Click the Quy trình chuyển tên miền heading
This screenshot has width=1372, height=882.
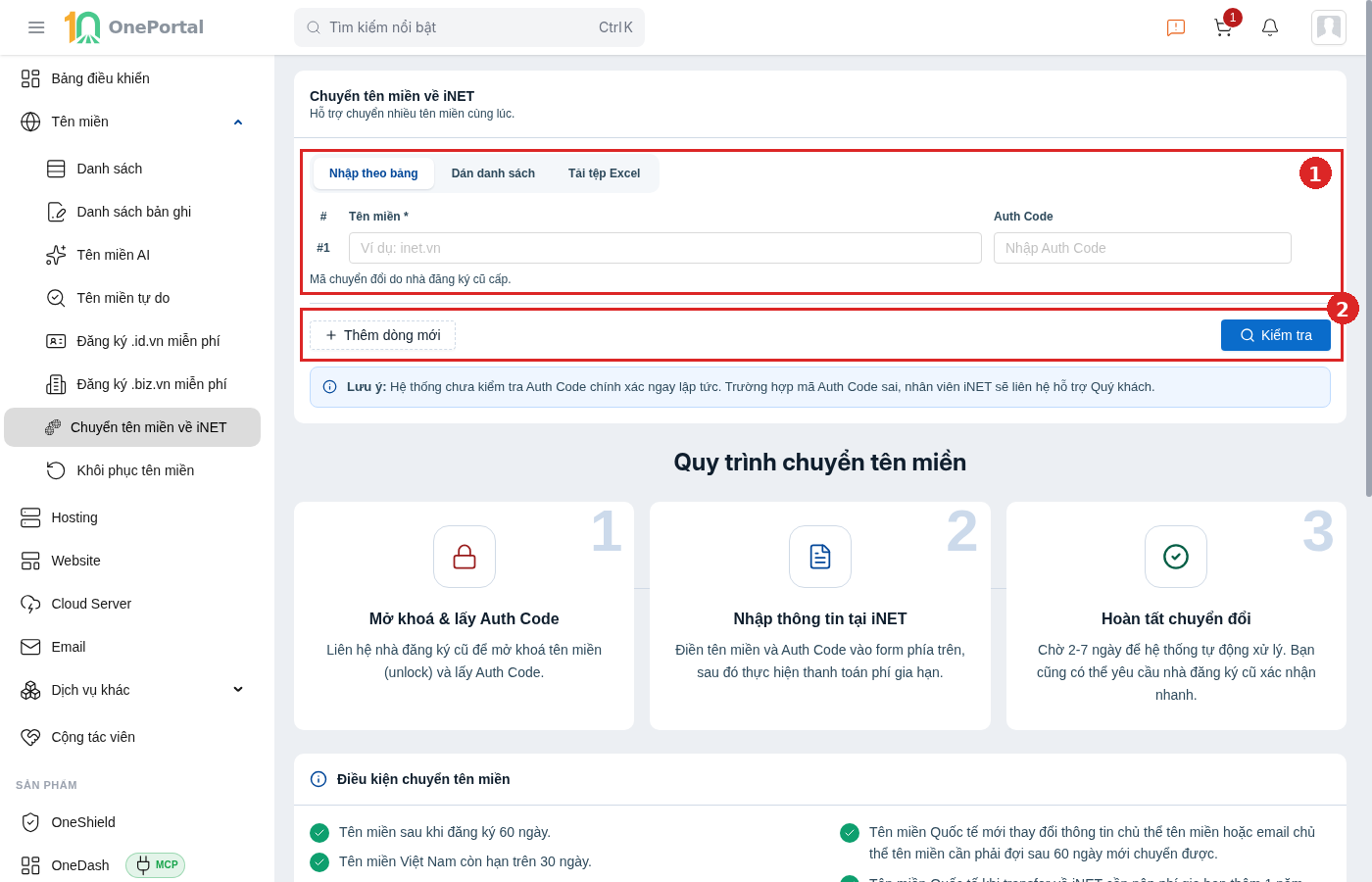pyautogui.click(x=820, y=463)
